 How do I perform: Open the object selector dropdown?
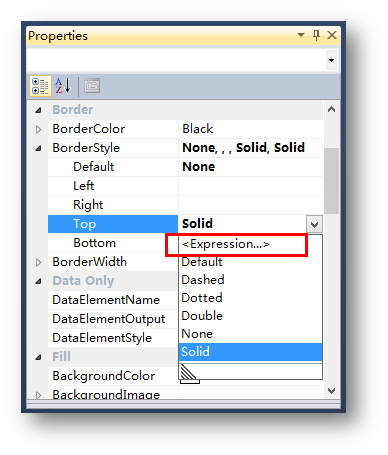331,60
